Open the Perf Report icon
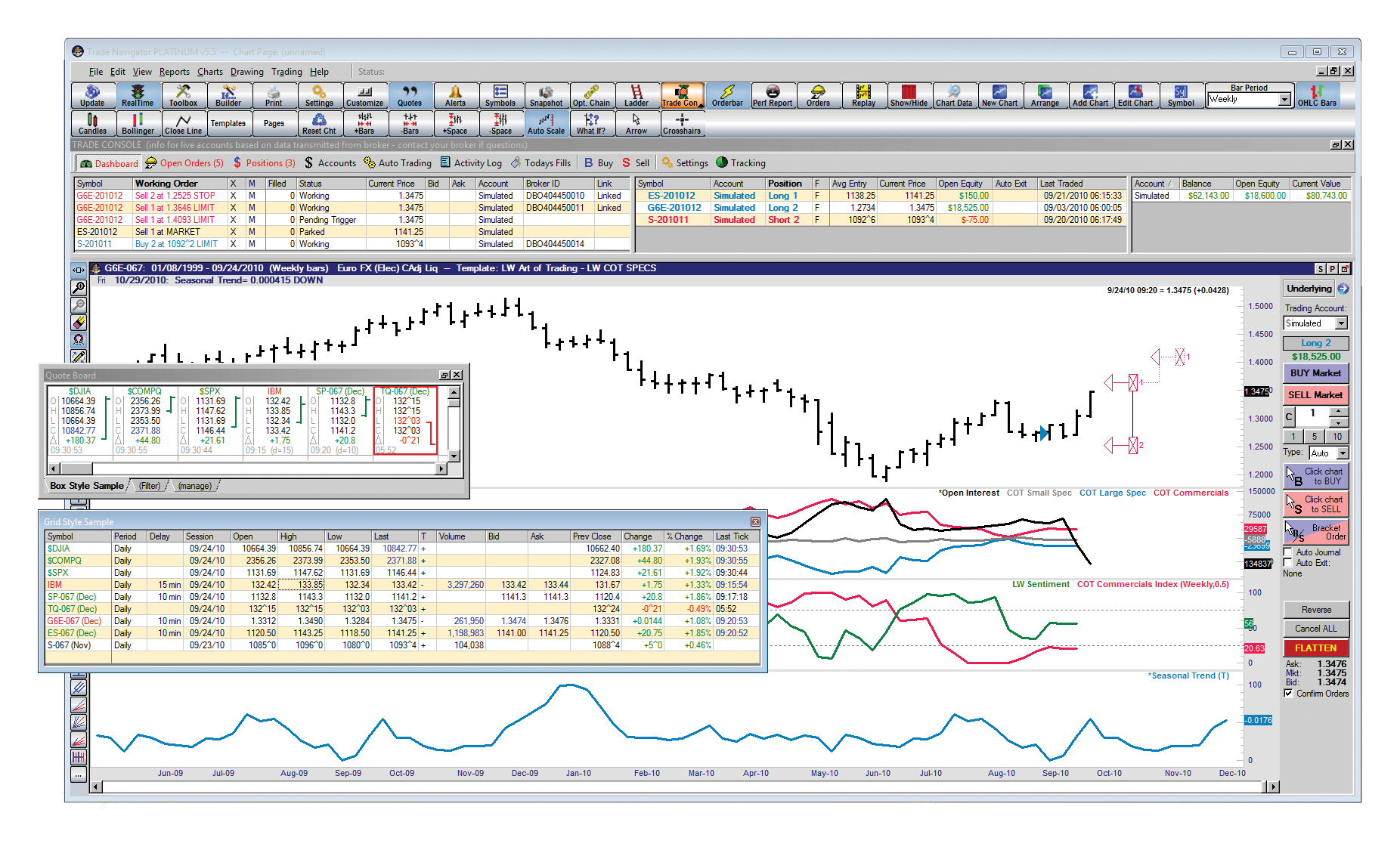 tap(773, 96)
